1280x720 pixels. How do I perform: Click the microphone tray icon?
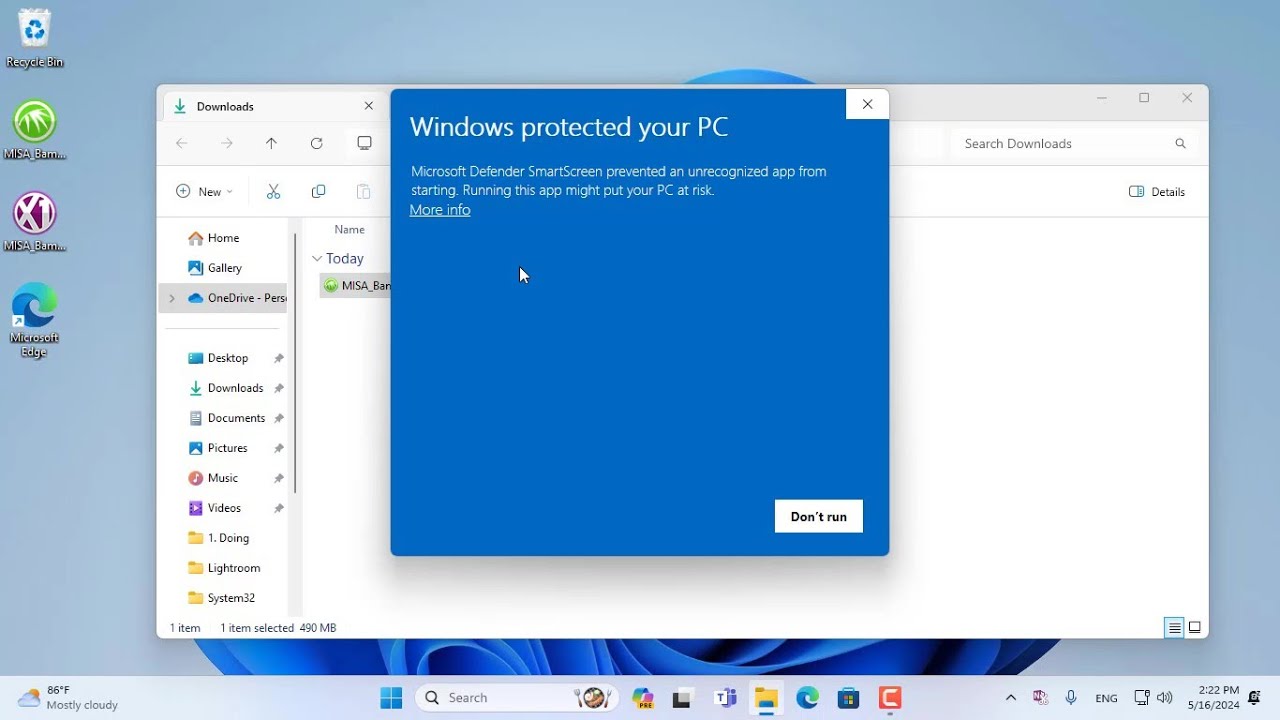click(x=1071, y=698)
